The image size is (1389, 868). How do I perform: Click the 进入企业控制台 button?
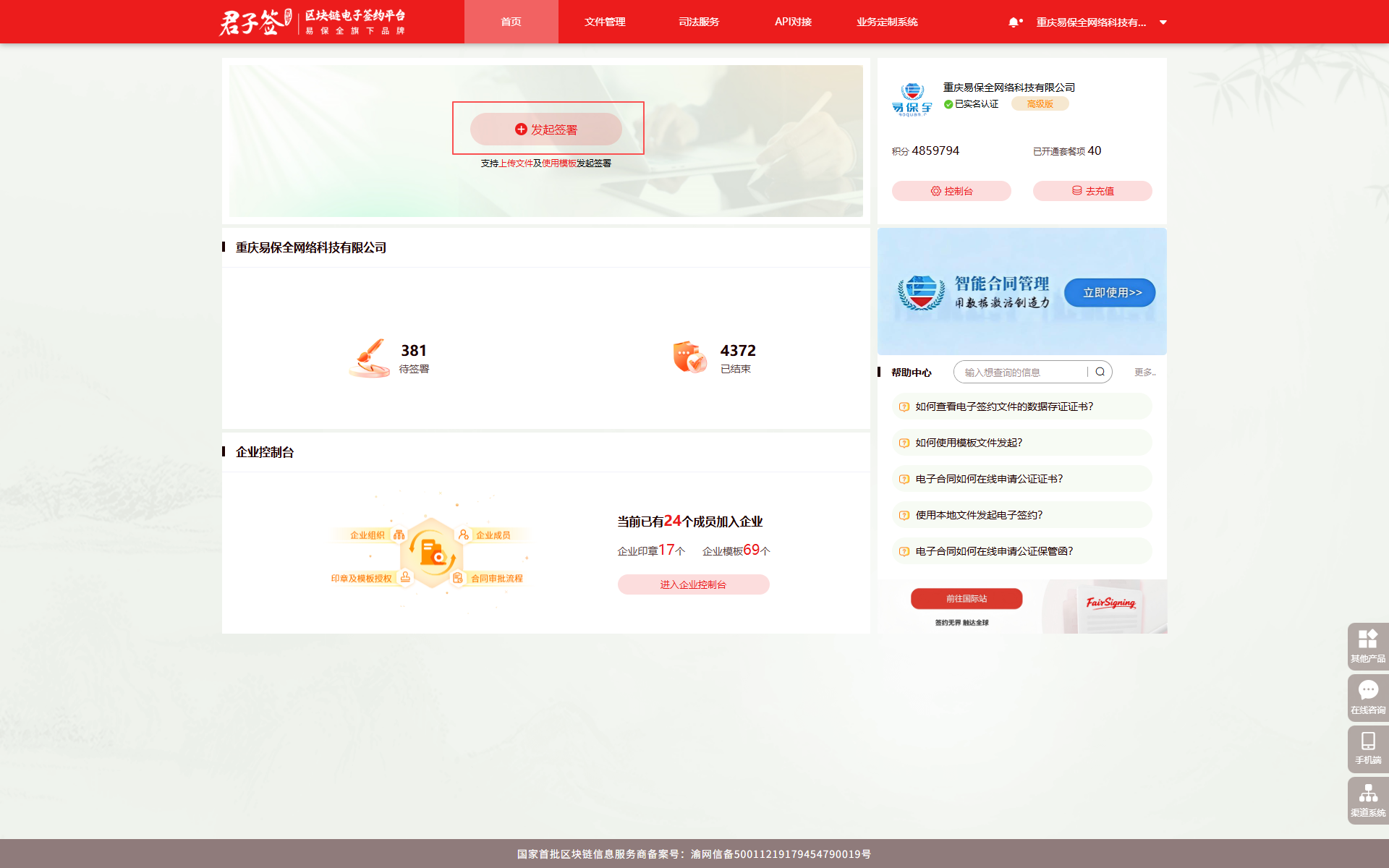point(693,584)
